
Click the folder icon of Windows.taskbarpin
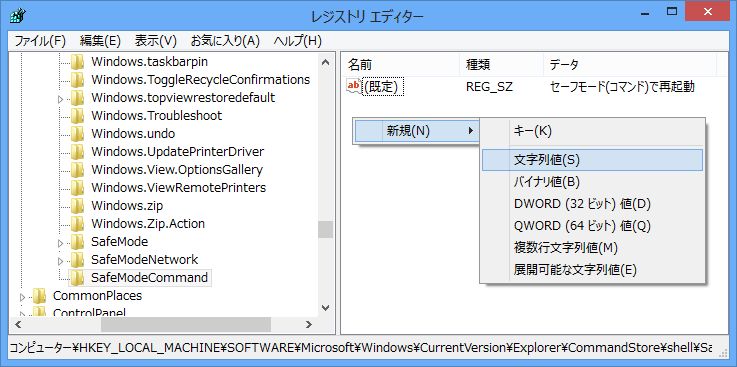(77, 62)
